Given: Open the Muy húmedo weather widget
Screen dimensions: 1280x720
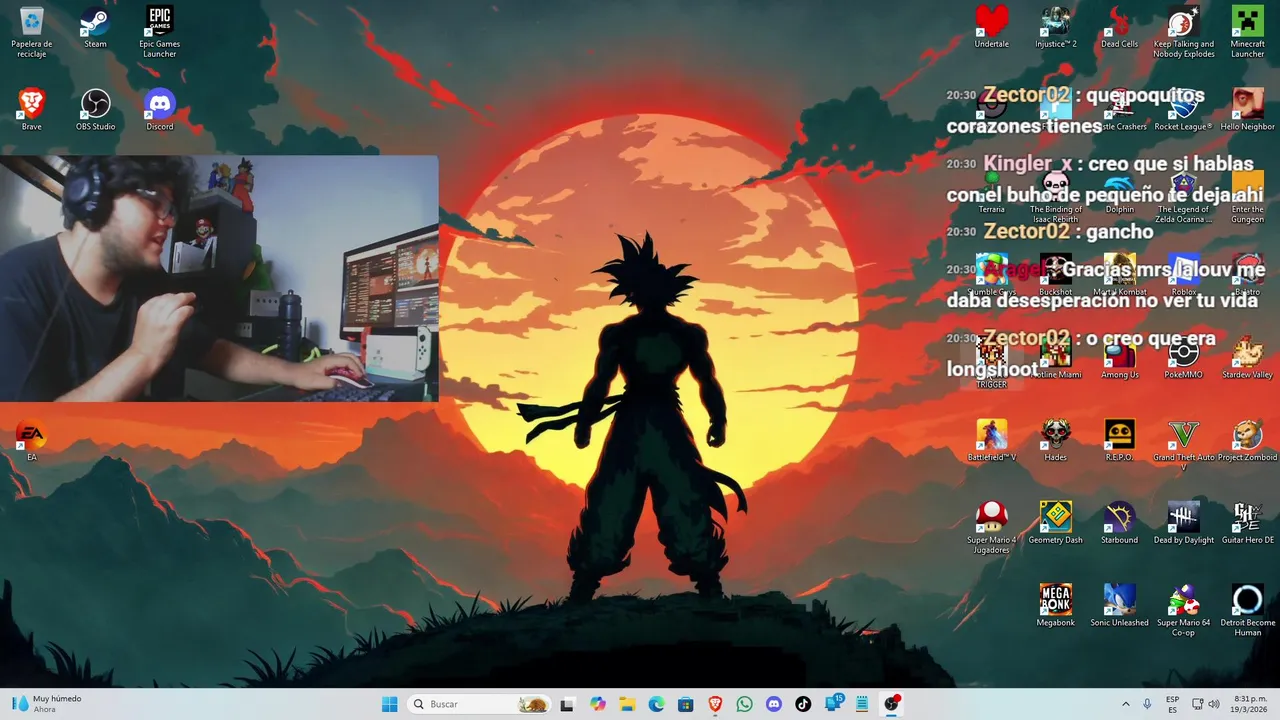Looking at the screenshot, I should click(x=46, y=704).
